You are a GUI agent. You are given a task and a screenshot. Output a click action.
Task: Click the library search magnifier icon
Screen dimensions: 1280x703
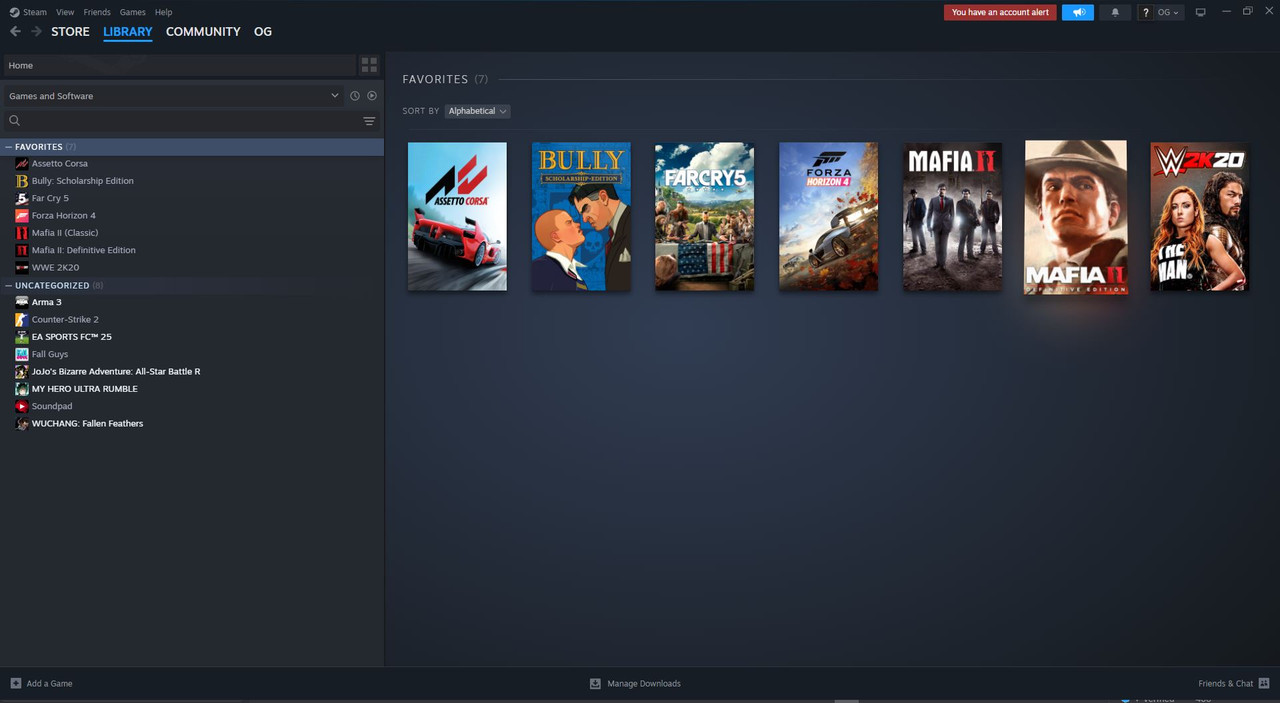[14, 121]
